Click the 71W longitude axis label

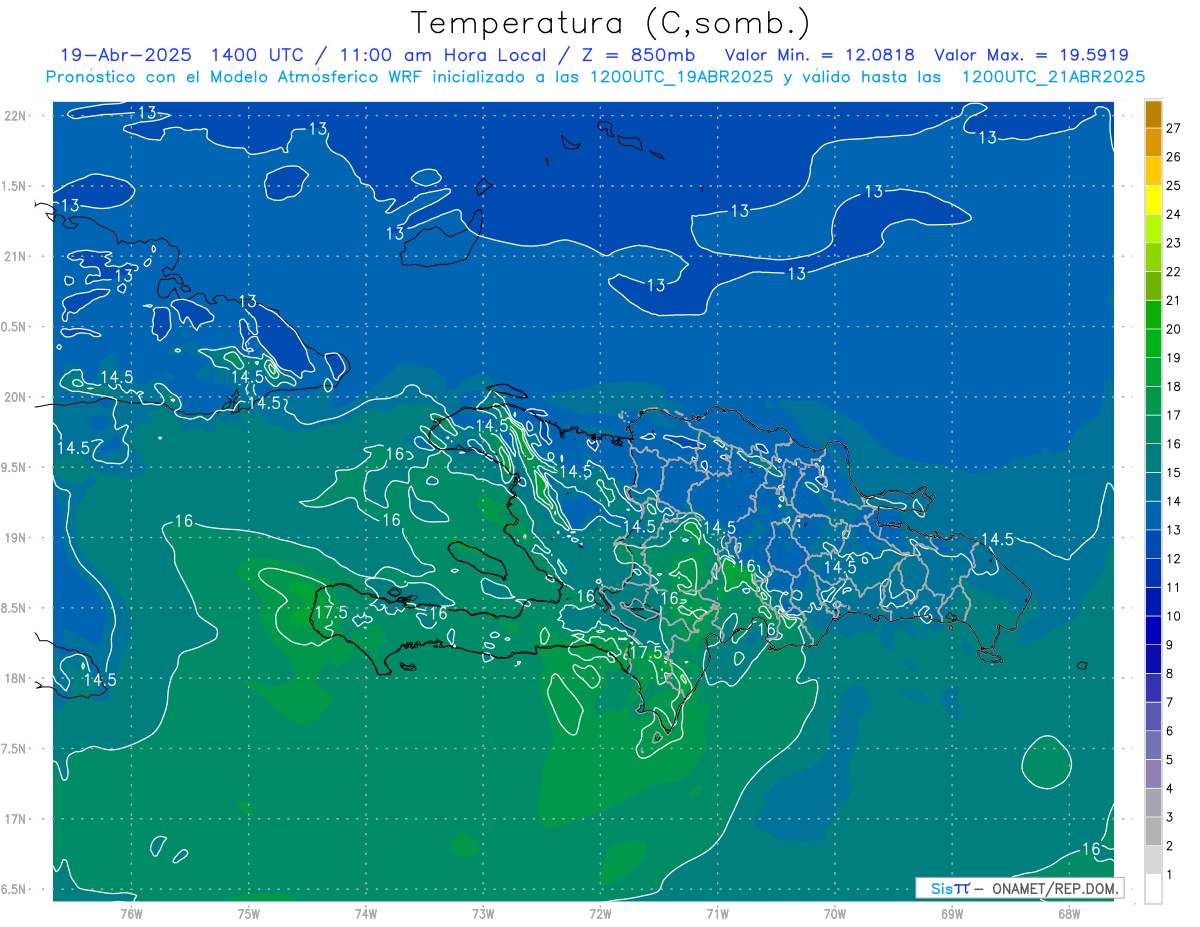(x=717, y=913)
